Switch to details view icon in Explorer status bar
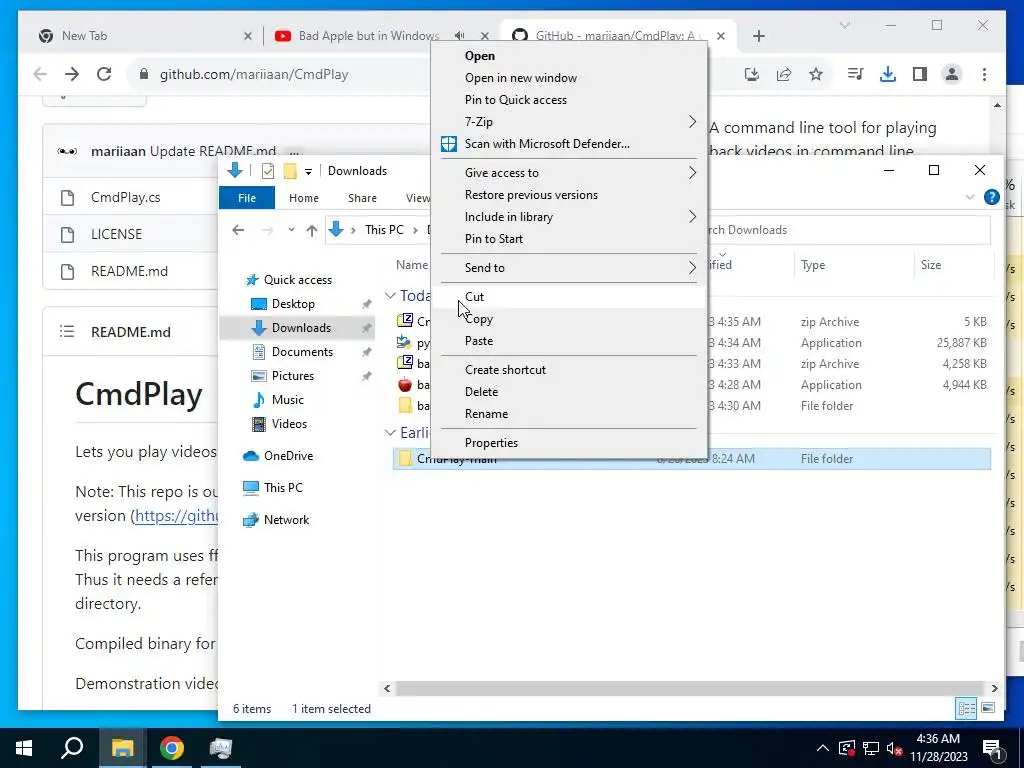 click(x=967, y=708)
